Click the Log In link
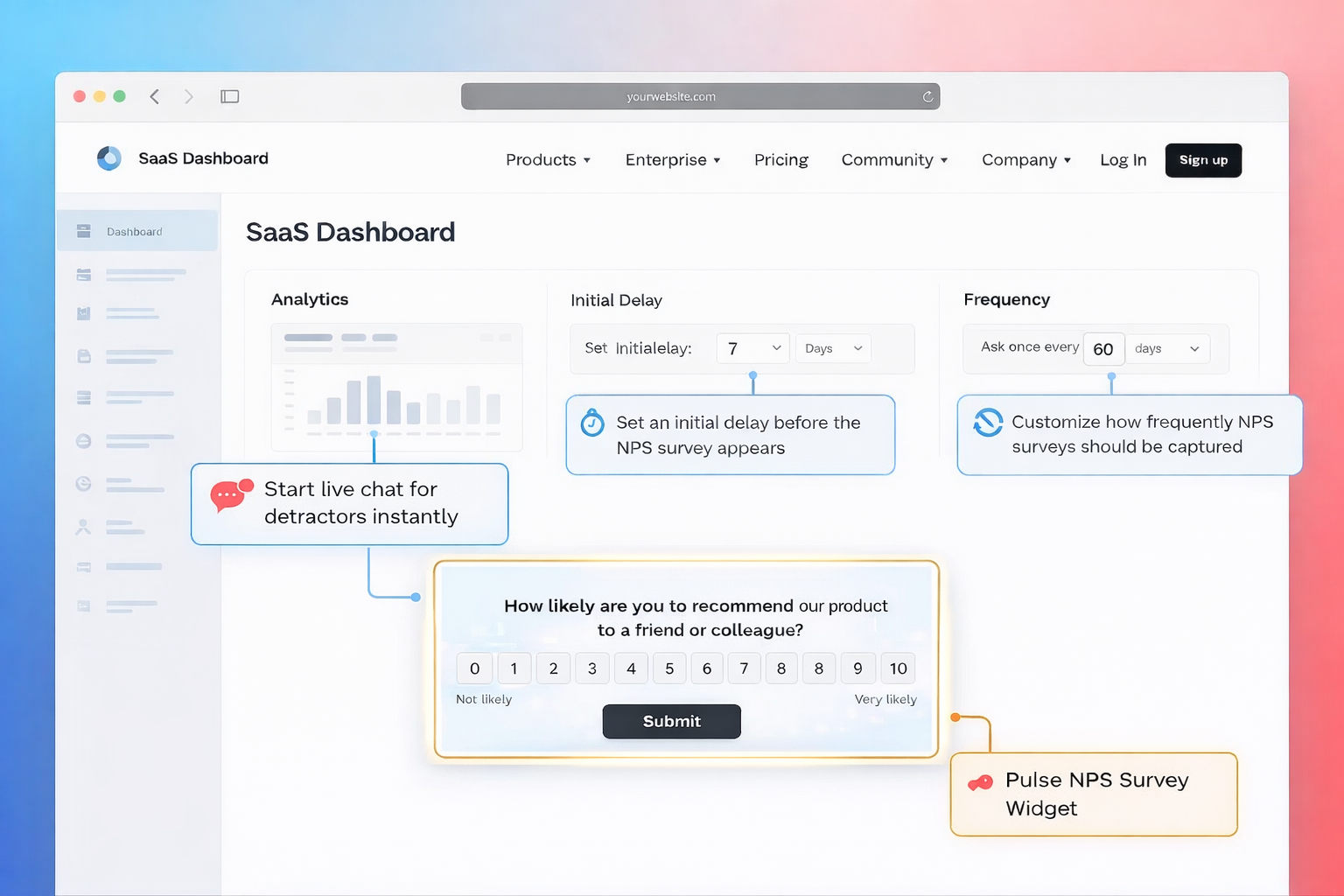 (1123, 160)
